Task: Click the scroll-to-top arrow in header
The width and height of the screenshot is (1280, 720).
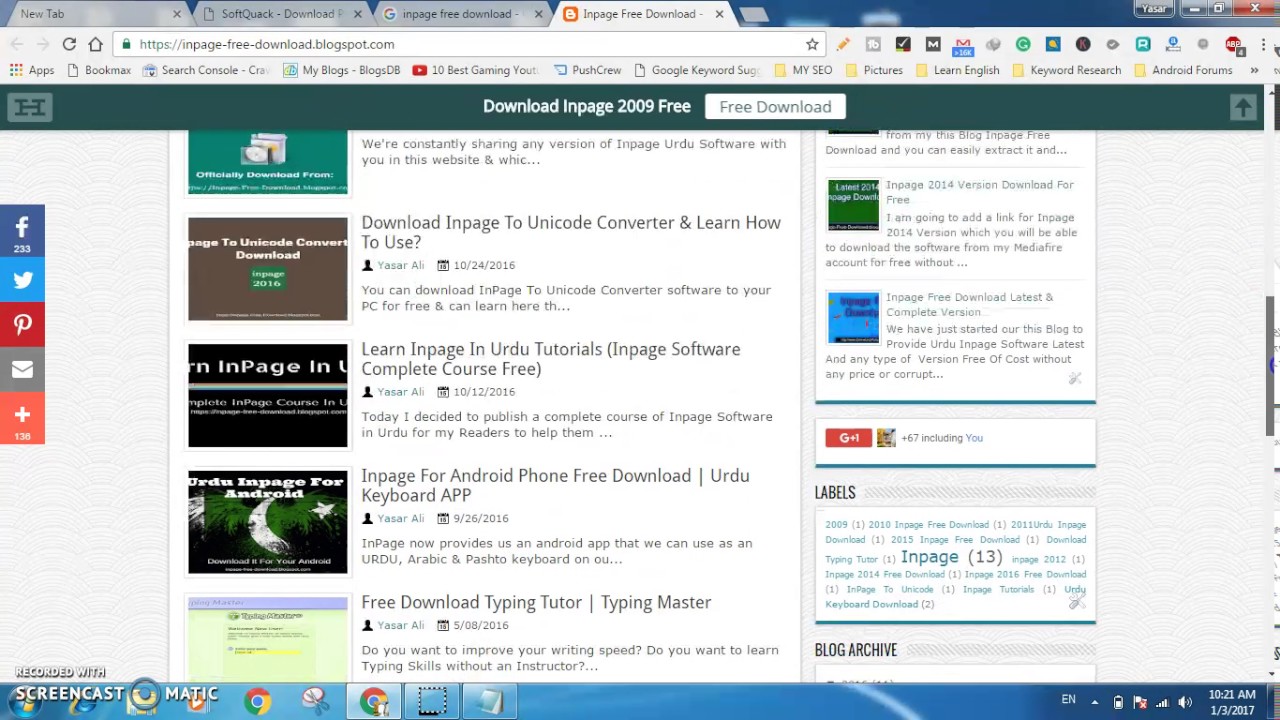Action: pos(1242,107)
